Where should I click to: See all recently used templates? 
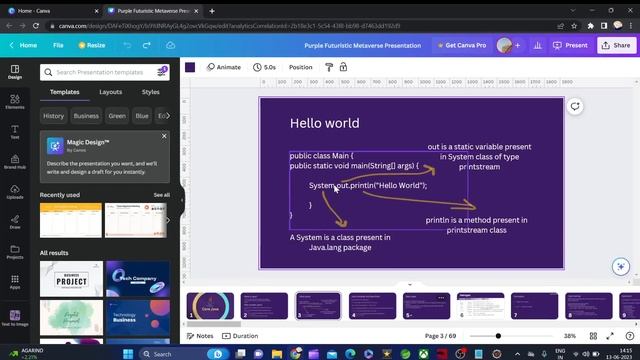point(162,195)
